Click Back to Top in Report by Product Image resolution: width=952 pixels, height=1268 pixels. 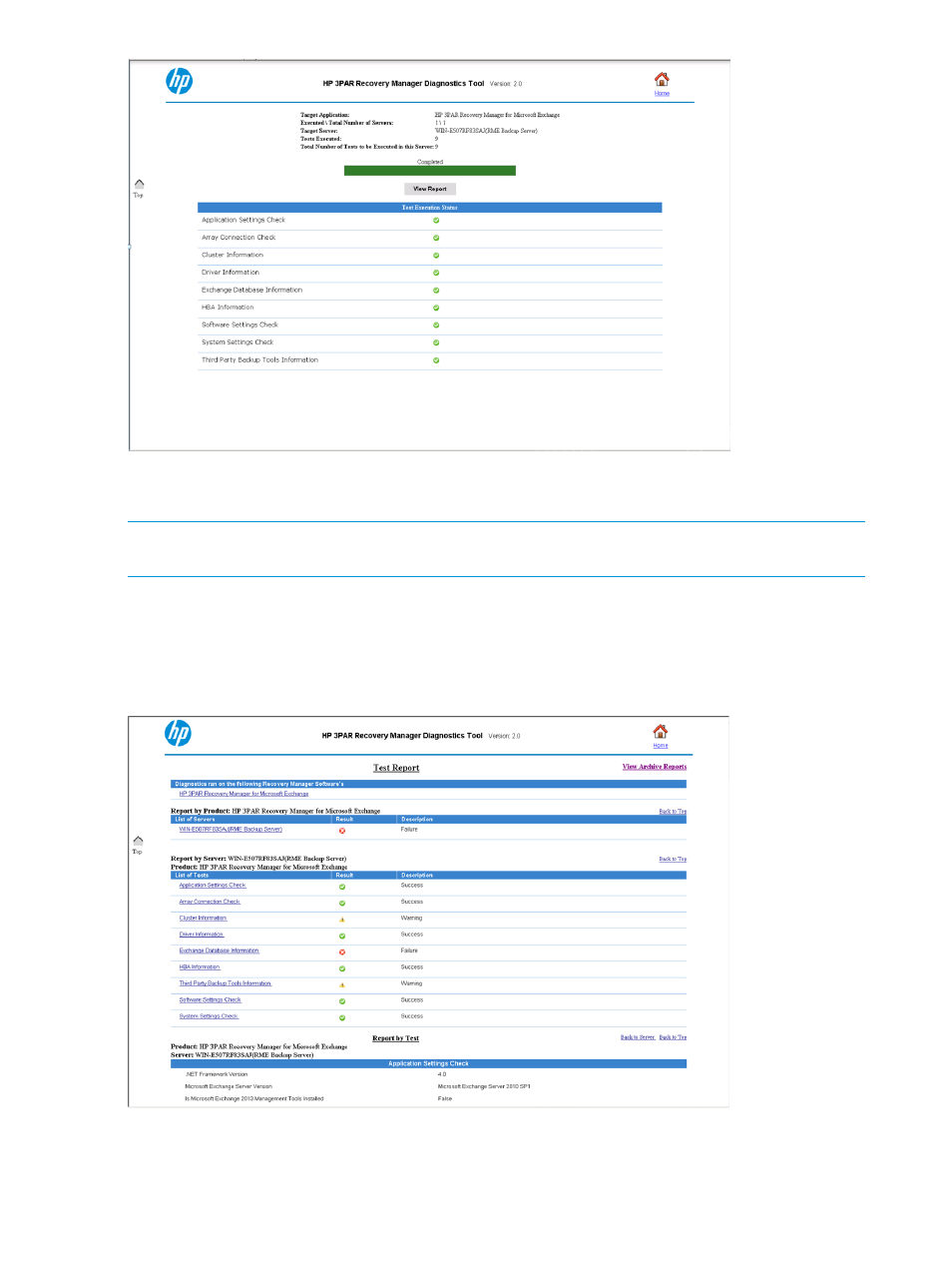(x=673, y=812)
